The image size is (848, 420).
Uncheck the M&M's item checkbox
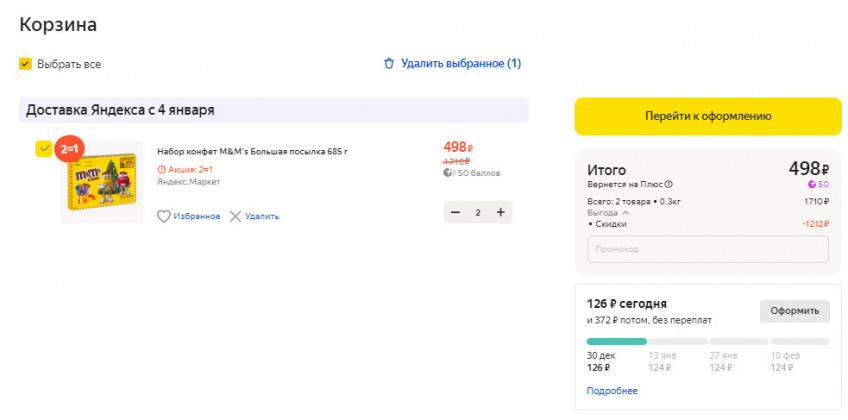point(43,149)
